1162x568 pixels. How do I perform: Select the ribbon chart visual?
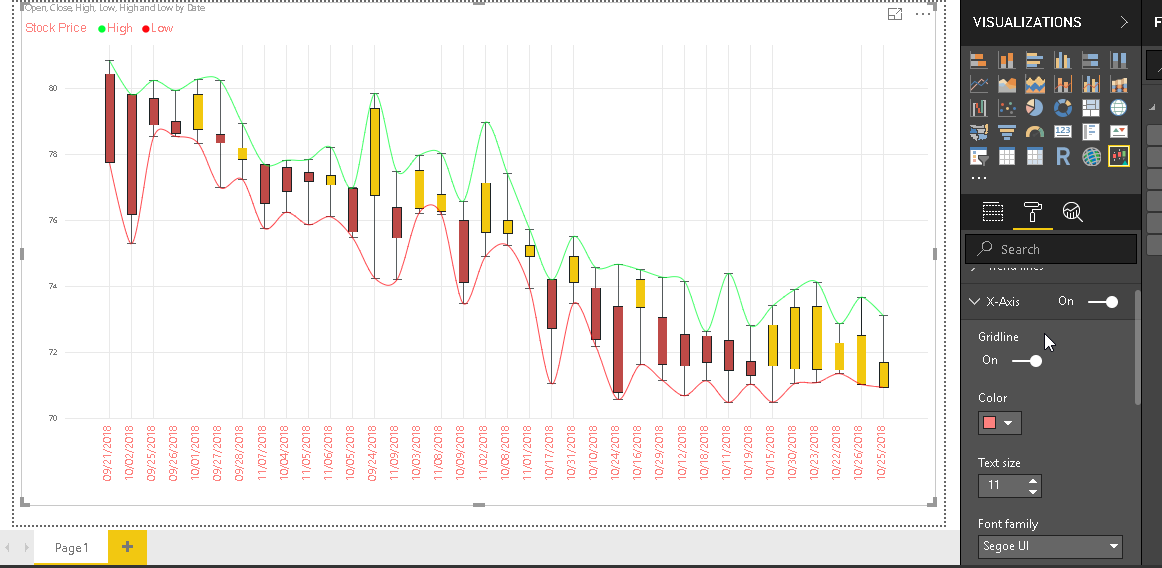(1118, 85)
